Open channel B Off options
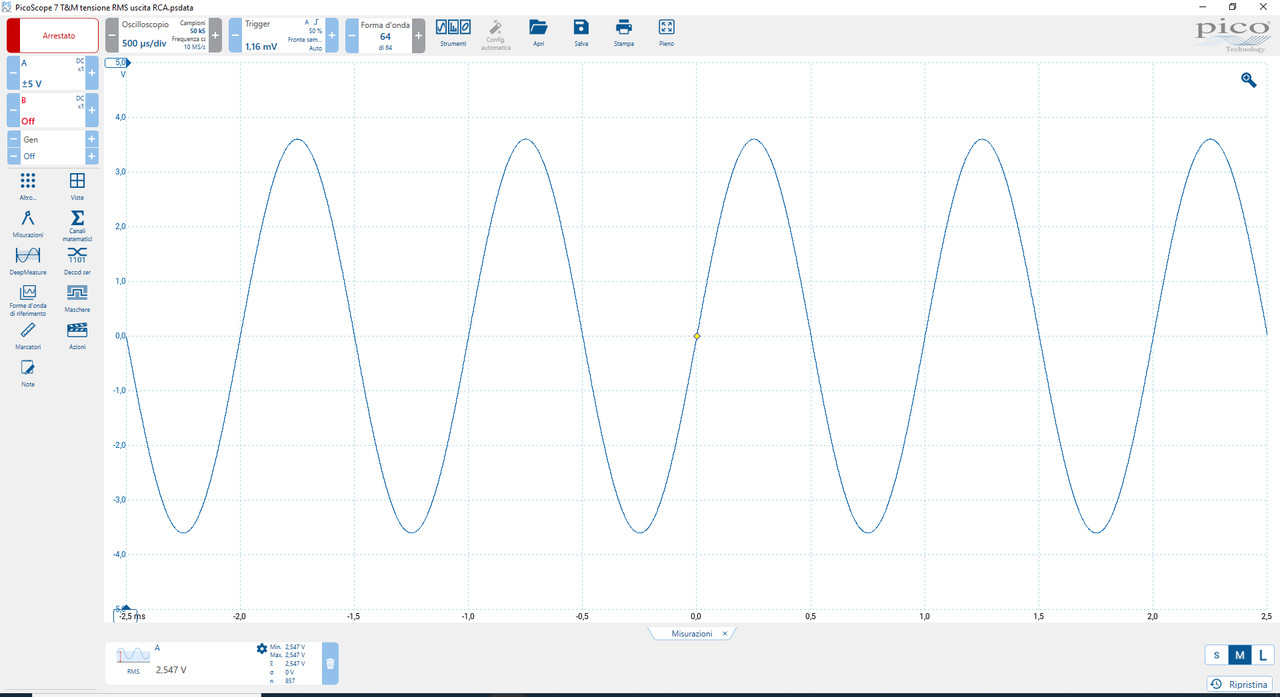The height and width of the screenshot is (697, 1280). point(52,110)
